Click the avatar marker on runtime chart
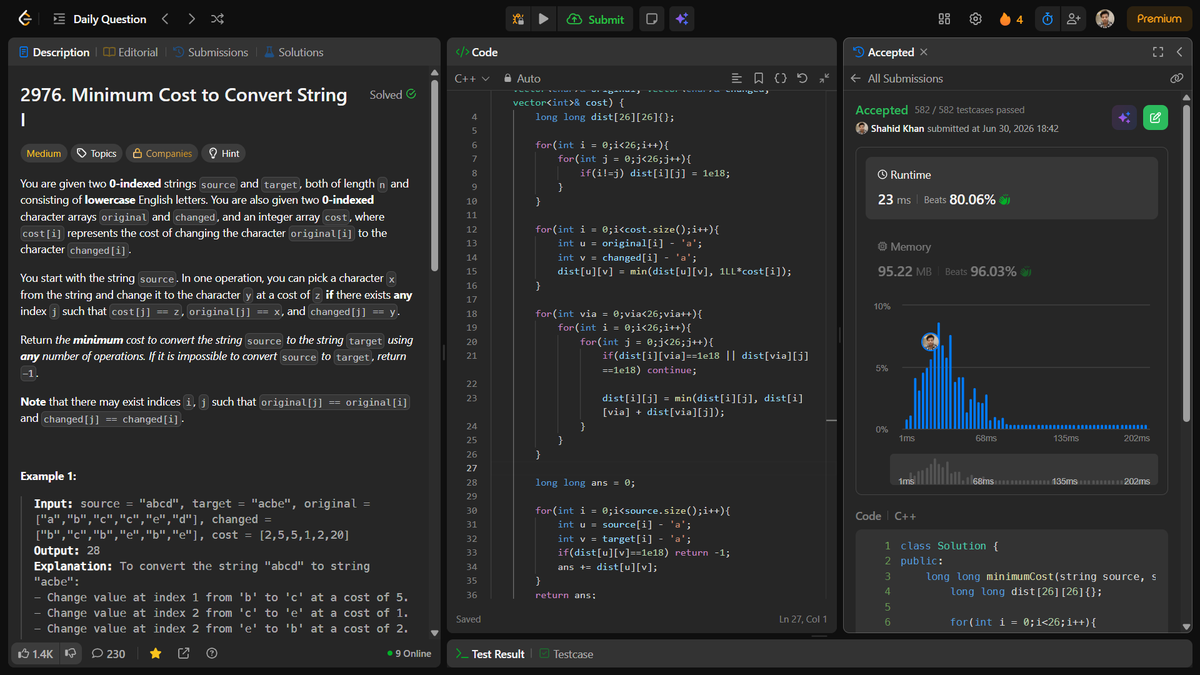Screen dimensions: 1200x675 coord(931,342)
